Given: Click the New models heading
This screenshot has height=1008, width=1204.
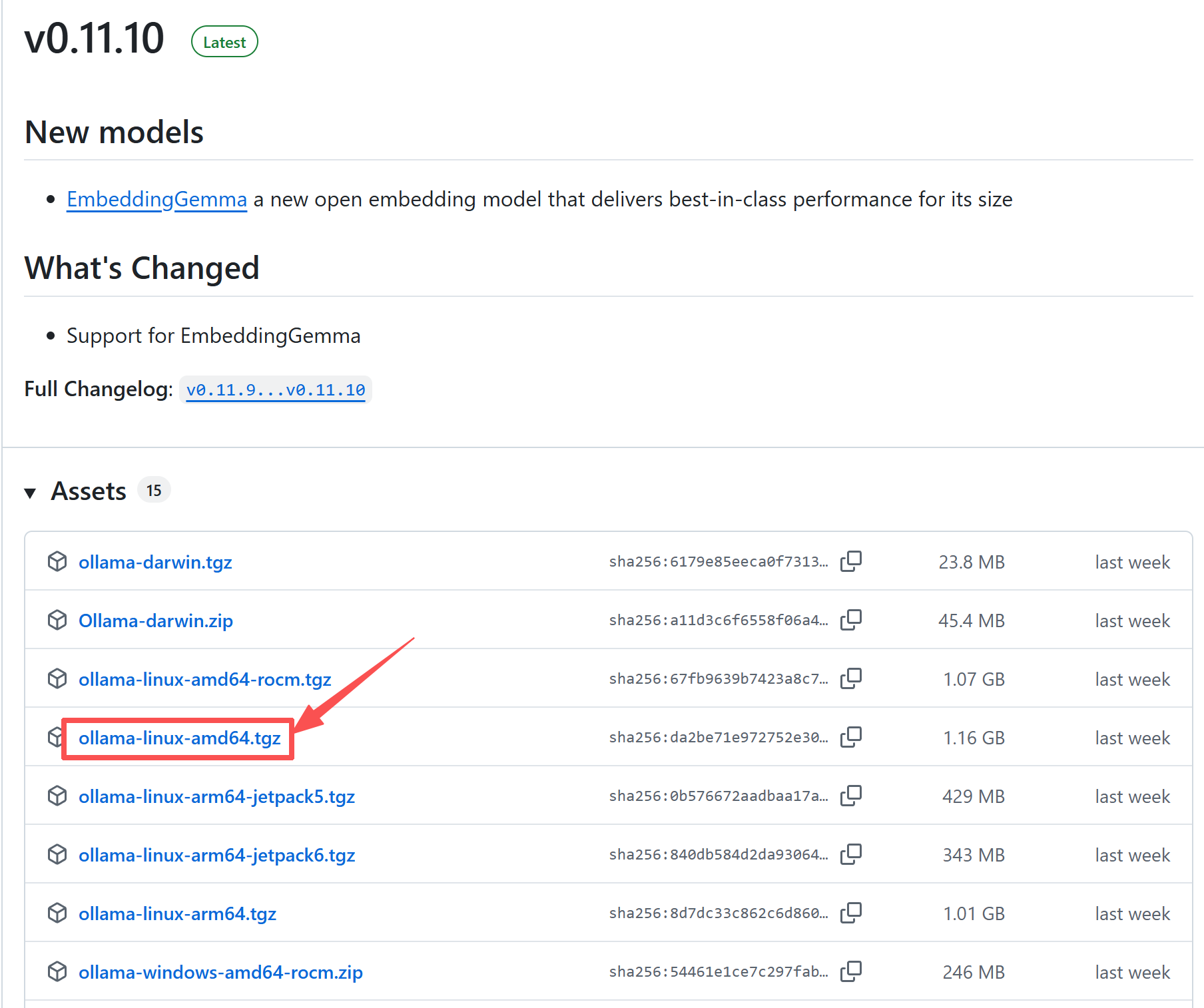Looking at the screenshot, I should (x=114, y=132).
